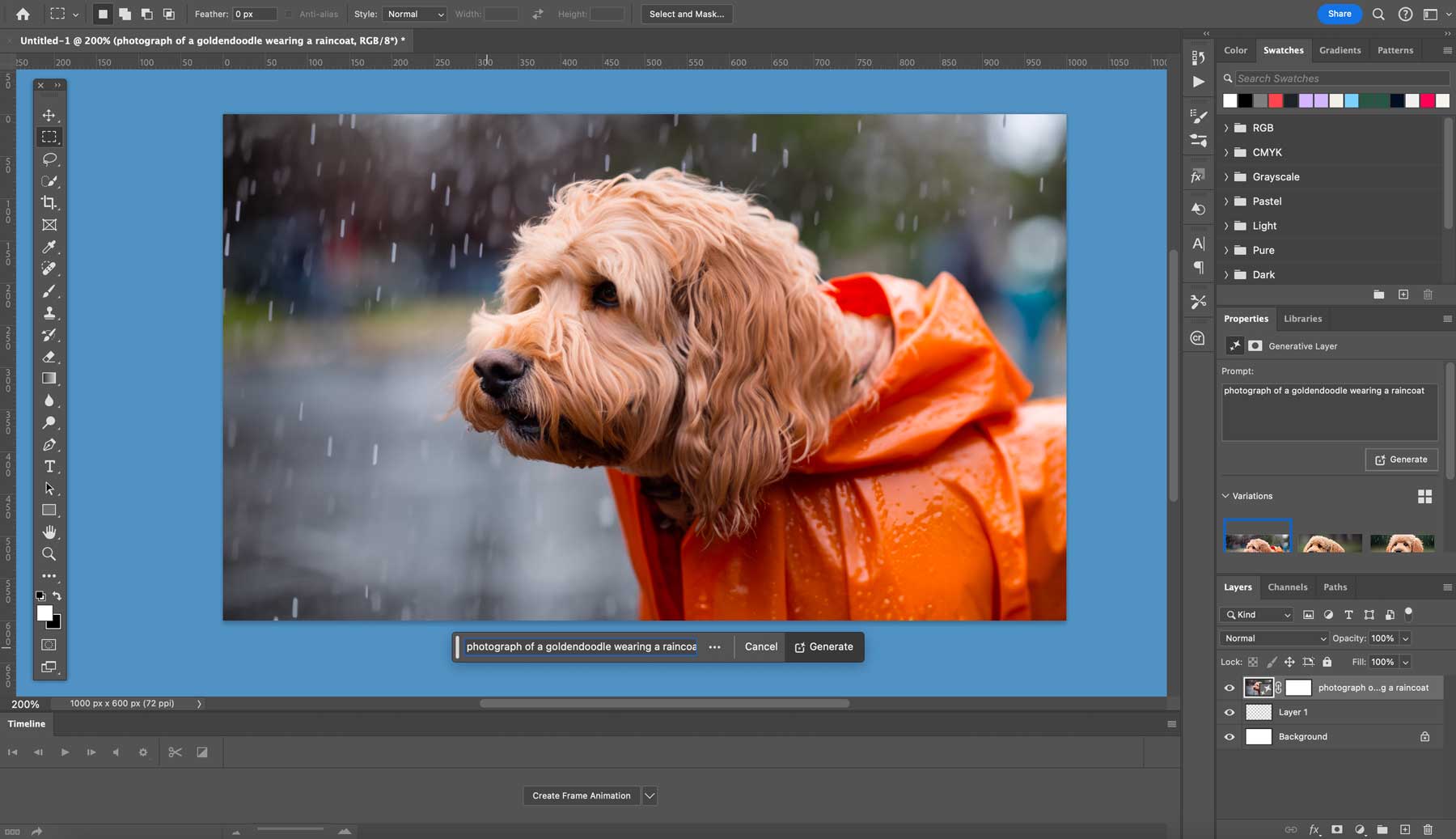Expand the CMYK swatch folder
The height and width of the screenshot is (839, 1456).
coord(1226,152)
